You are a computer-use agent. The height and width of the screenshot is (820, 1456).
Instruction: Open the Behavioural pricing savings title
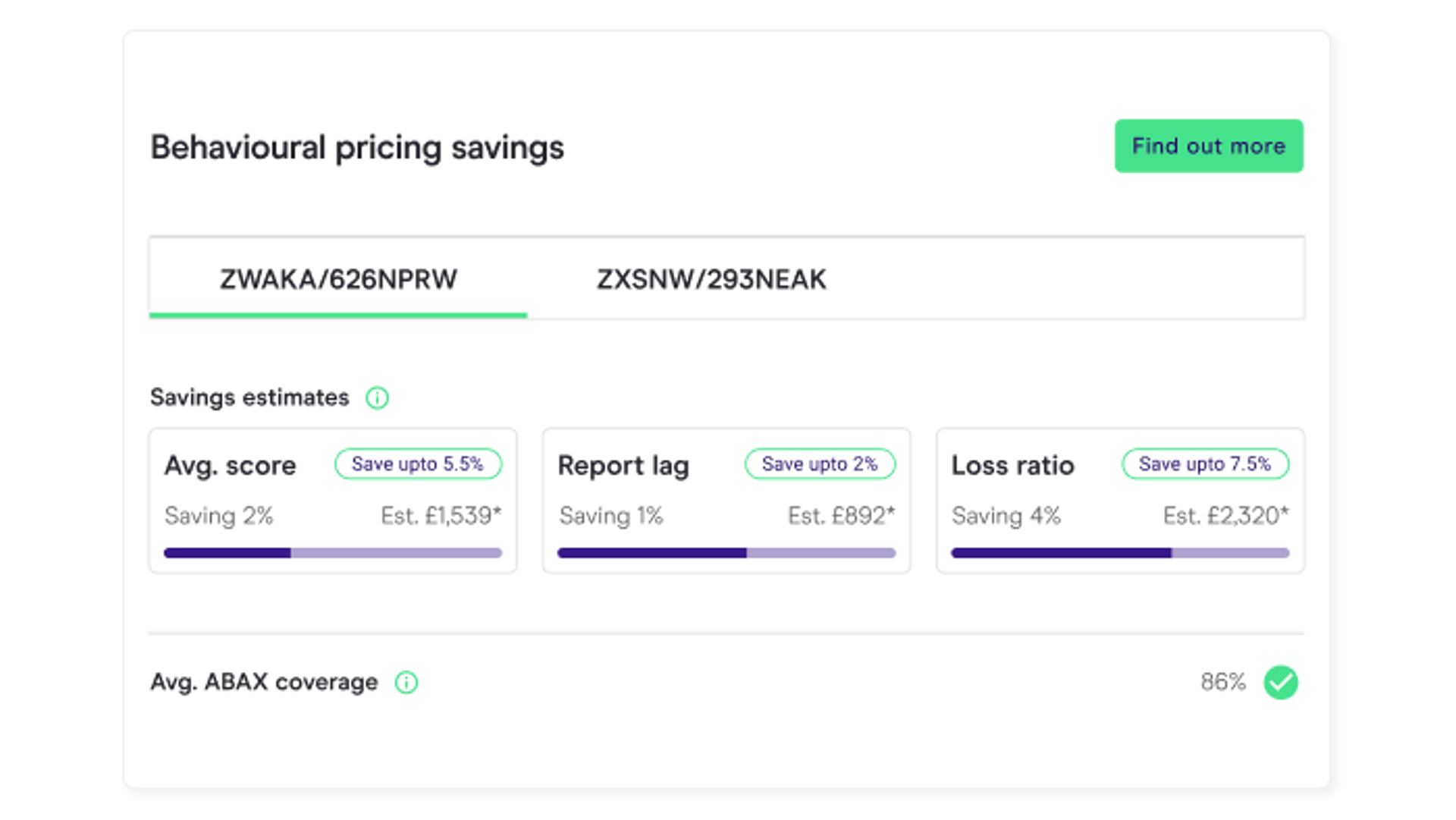tap(357, 147)
